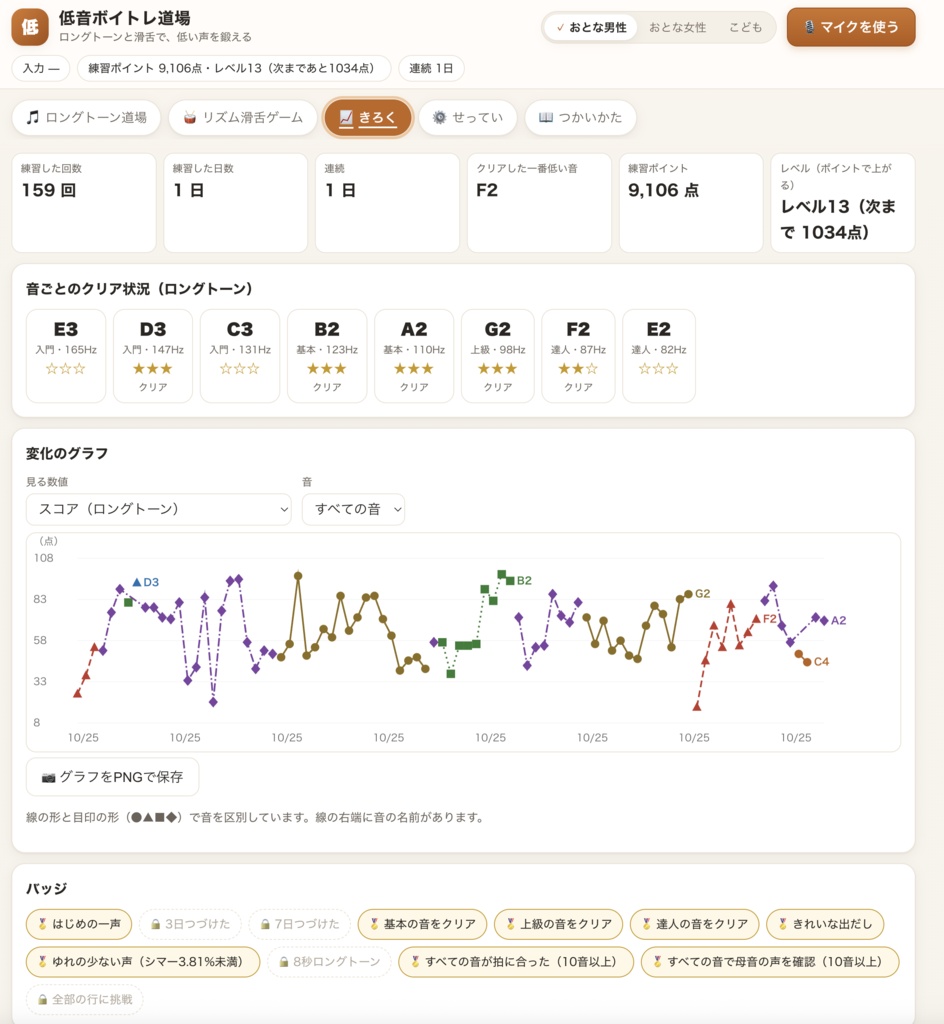
Task: Click the medal icon on 達人の音をクリア badge
Action: pyautogui.click(x=646, y=924)
